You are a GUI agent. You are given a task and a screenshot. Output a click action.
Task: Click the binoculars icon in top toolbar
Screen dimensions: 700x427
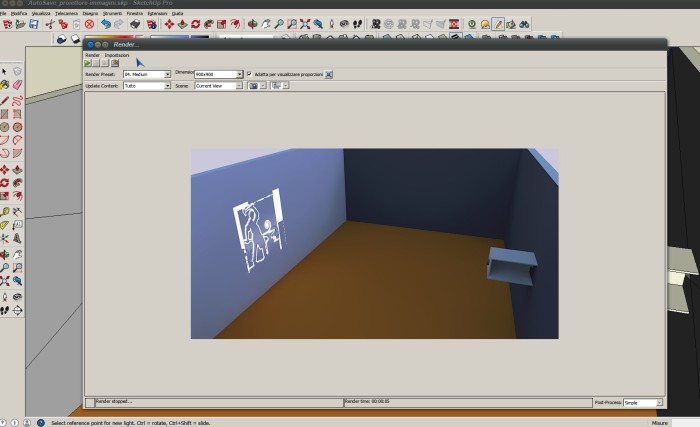(524, 24)
